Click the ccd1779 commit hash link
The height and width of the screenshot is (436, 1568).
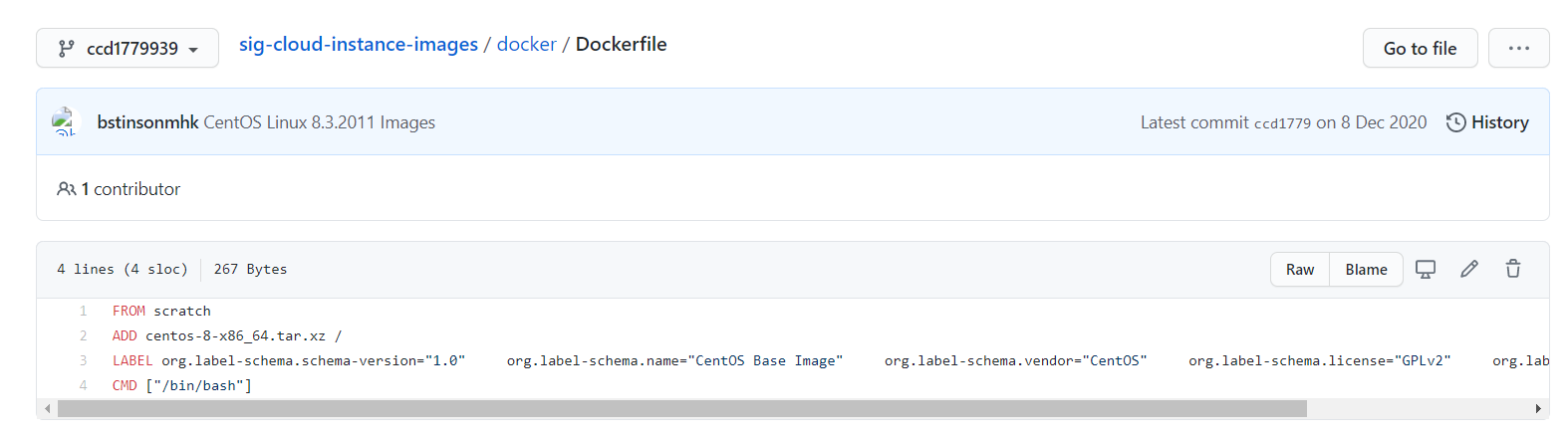(x=1282, y=123)
